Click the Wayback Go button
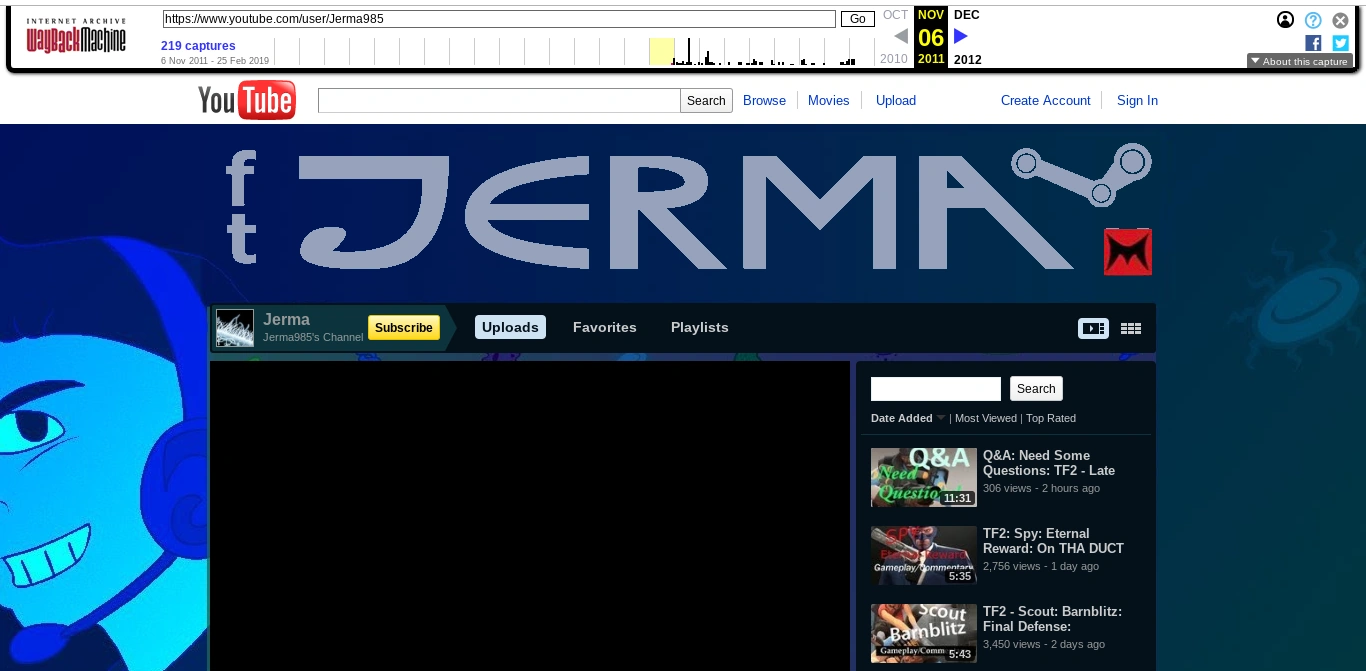This screenshot has width=1366, height=672. pos(858,19)
